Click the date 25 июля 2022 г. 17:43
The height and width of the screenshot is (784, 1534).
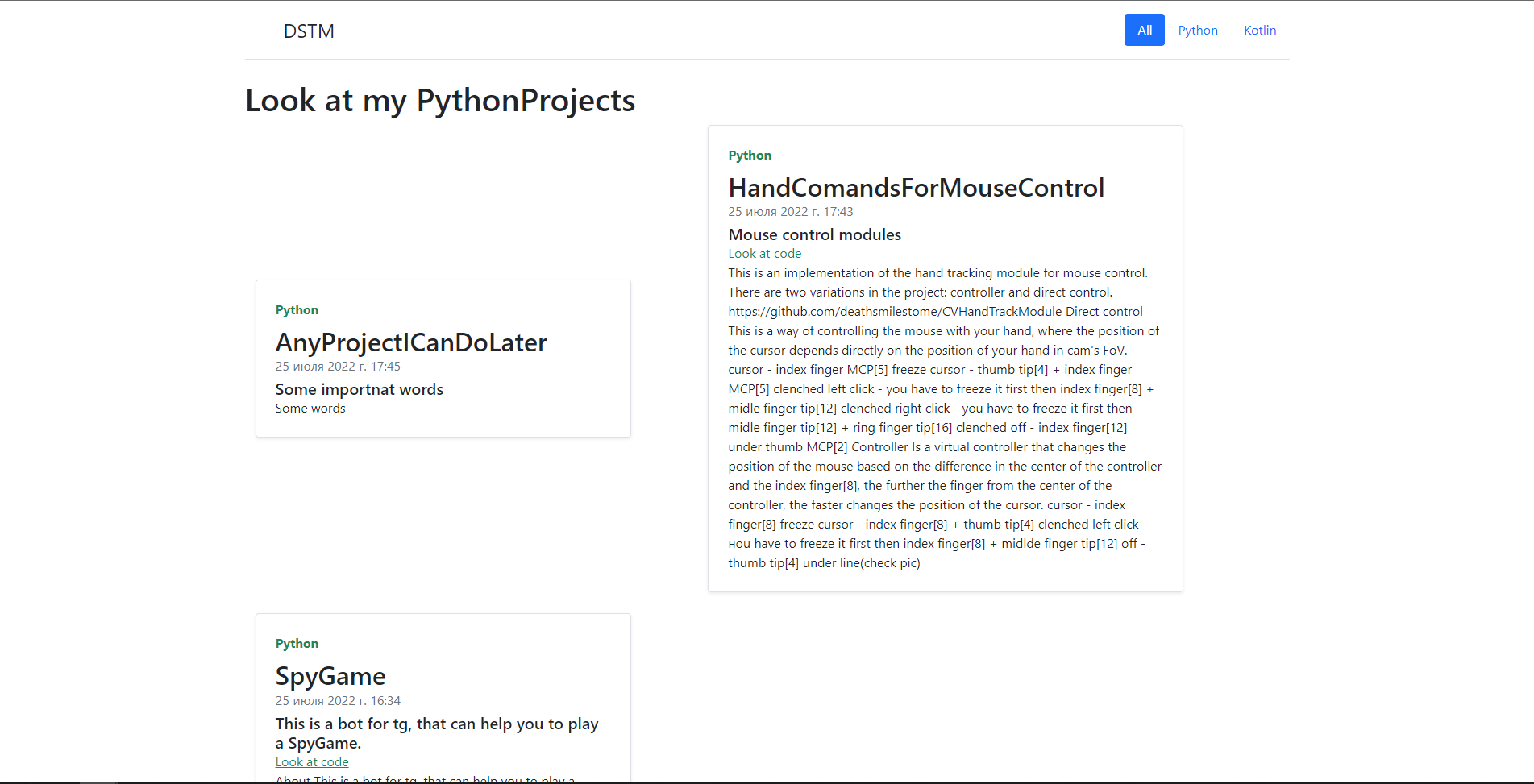point(790,211)
